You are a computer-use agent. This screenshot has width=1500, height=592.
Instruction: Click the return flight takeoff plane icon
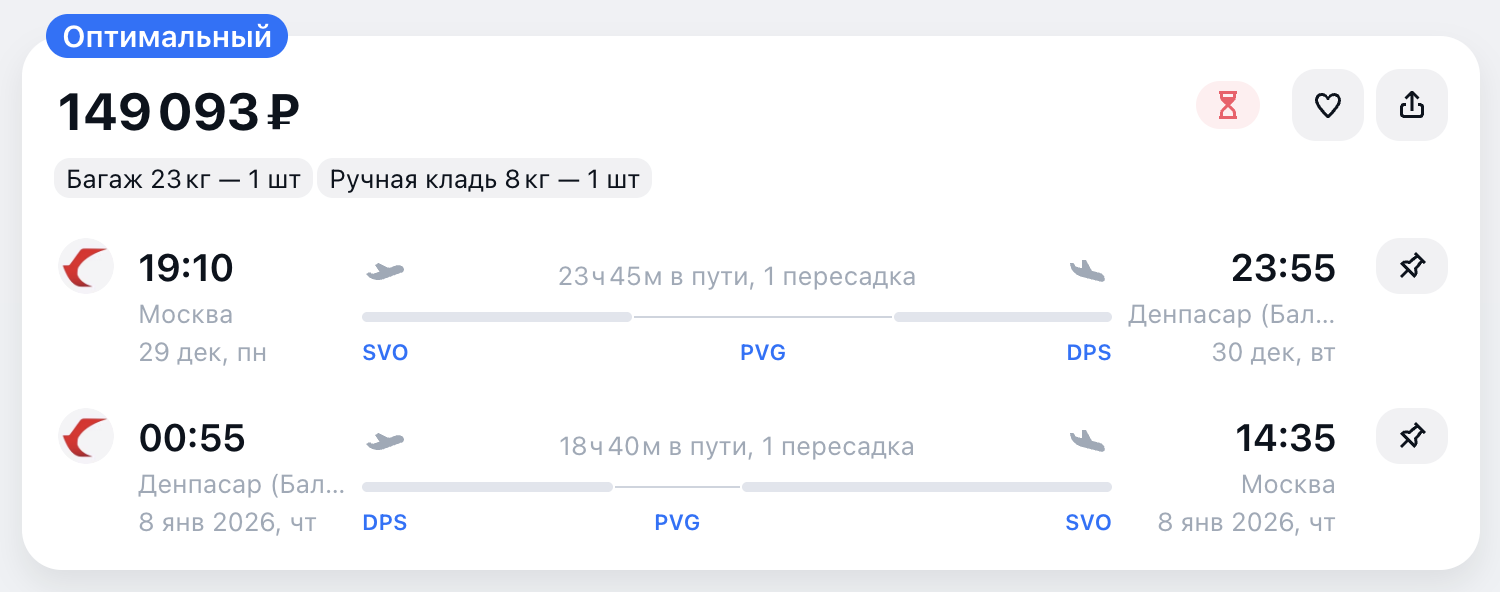tap(385, 441)
